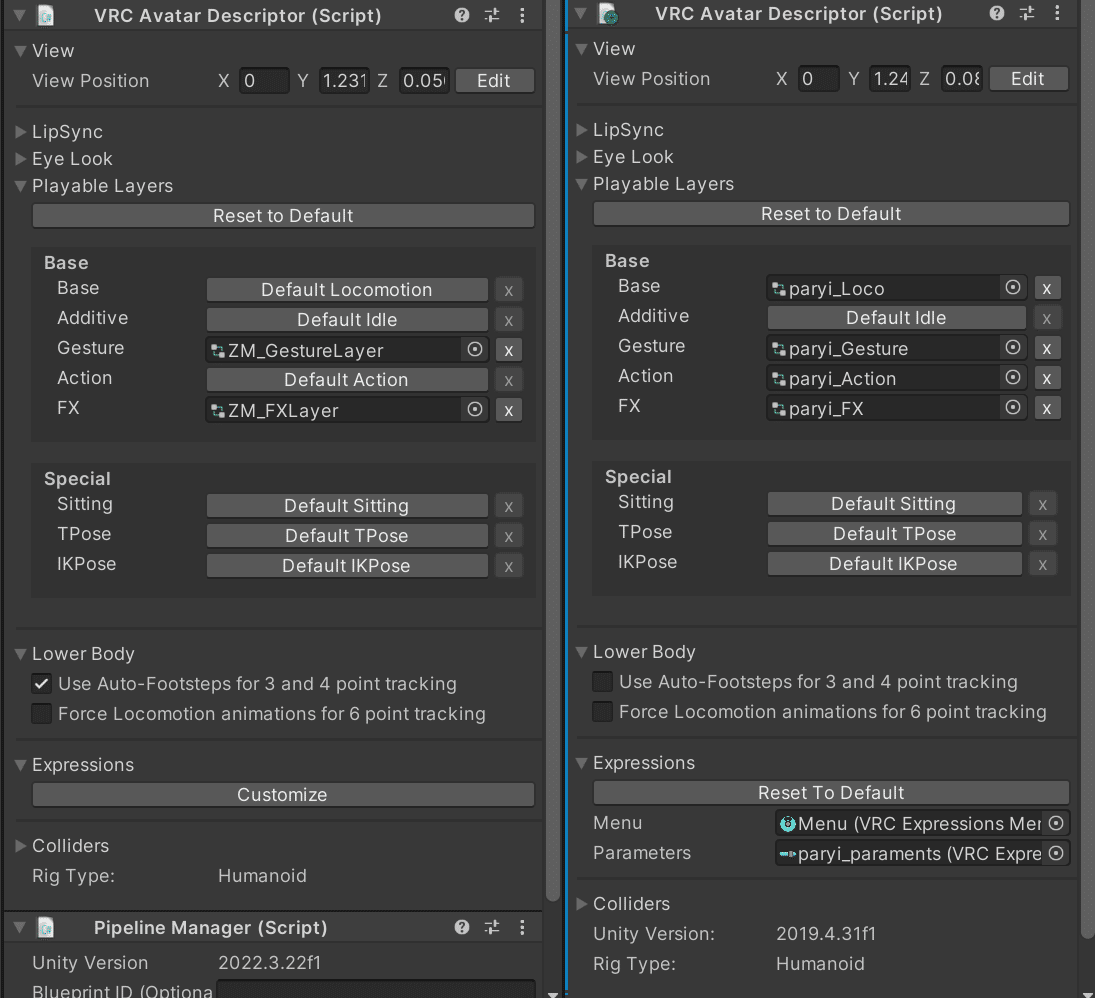The image size is (1095, 998).
Task: Open the object picker for ZM_FXLayer
Action: [x=475, y=410]
